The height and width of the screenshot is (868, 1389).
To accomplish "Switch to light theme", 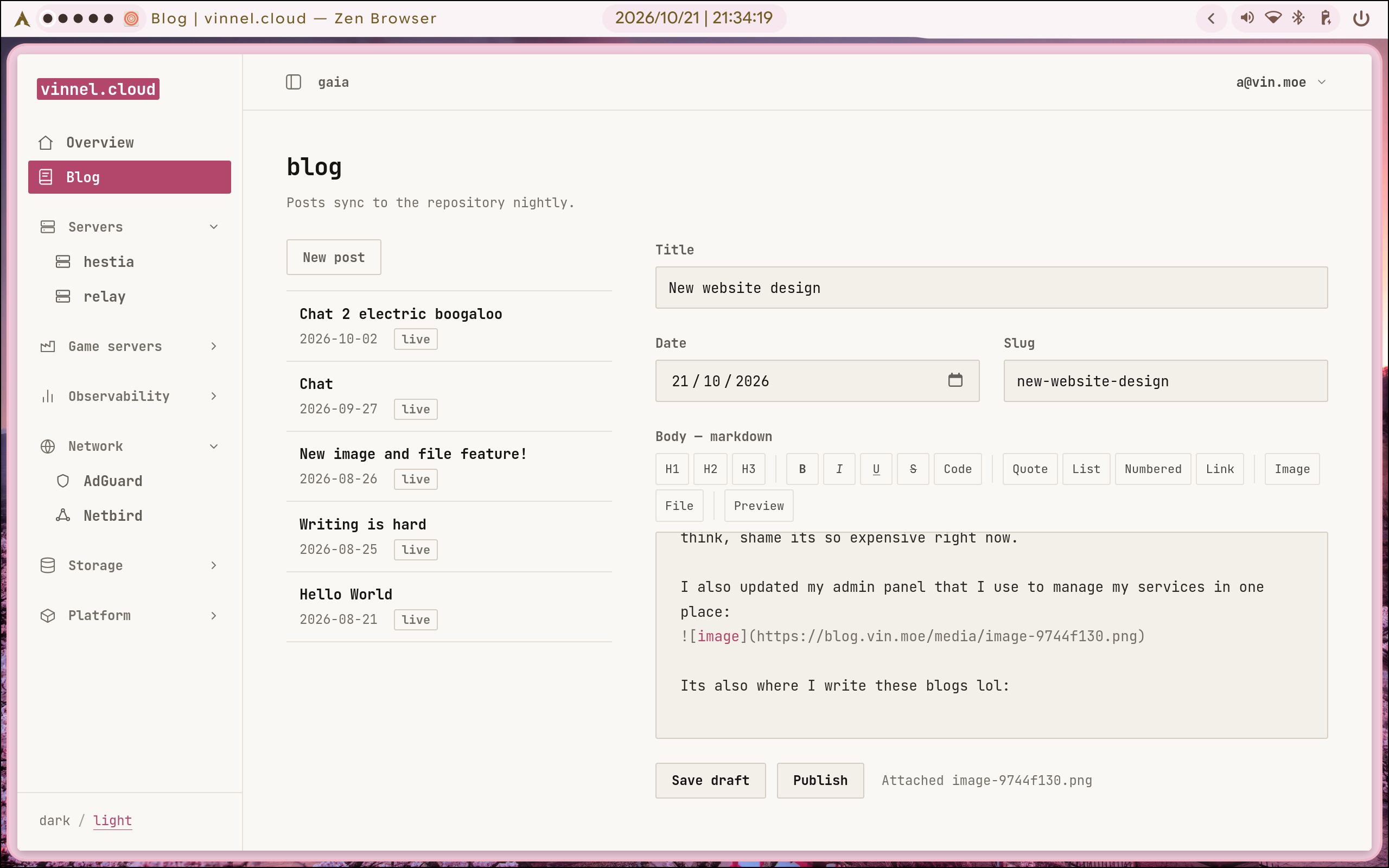I will click(x=112, y=820).
